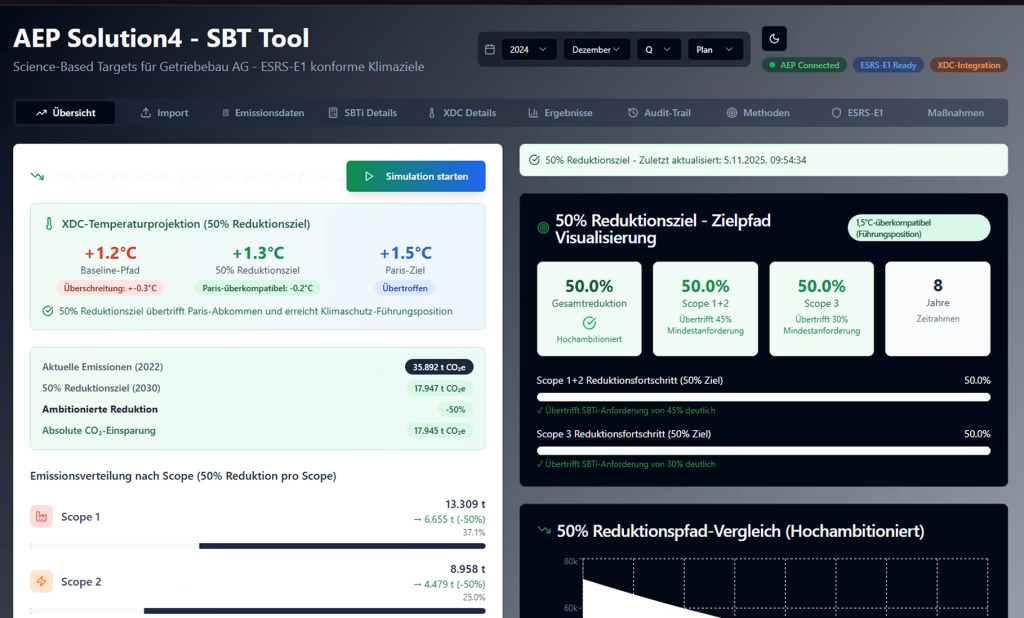Image resolution: width=1024 pixels, height=618 pixels.
Task: Click the XDC-Integration badge
Action: [x=968, y=65]
